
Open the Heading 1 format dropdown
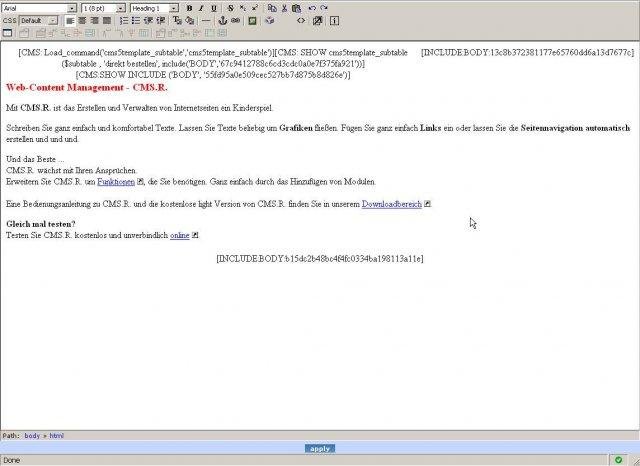pos(154,8)
